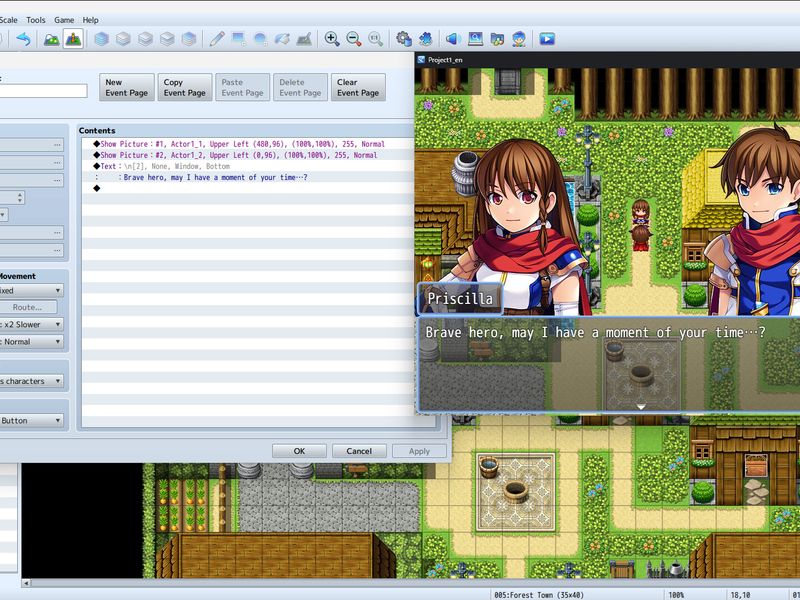
Task: Select the Ellipse drawing tool
Action: click(x=260, y=39)
